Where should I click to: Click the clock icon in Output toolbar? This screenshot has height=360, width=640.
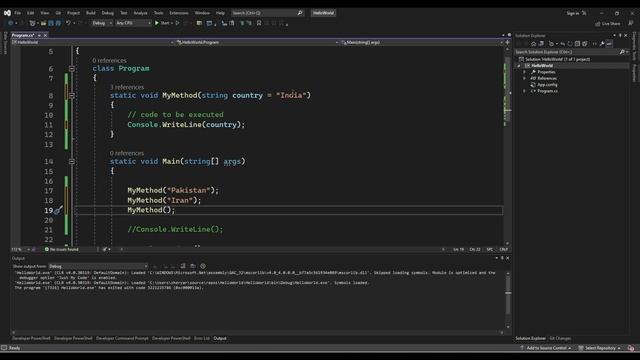click(x=203, y=266)
